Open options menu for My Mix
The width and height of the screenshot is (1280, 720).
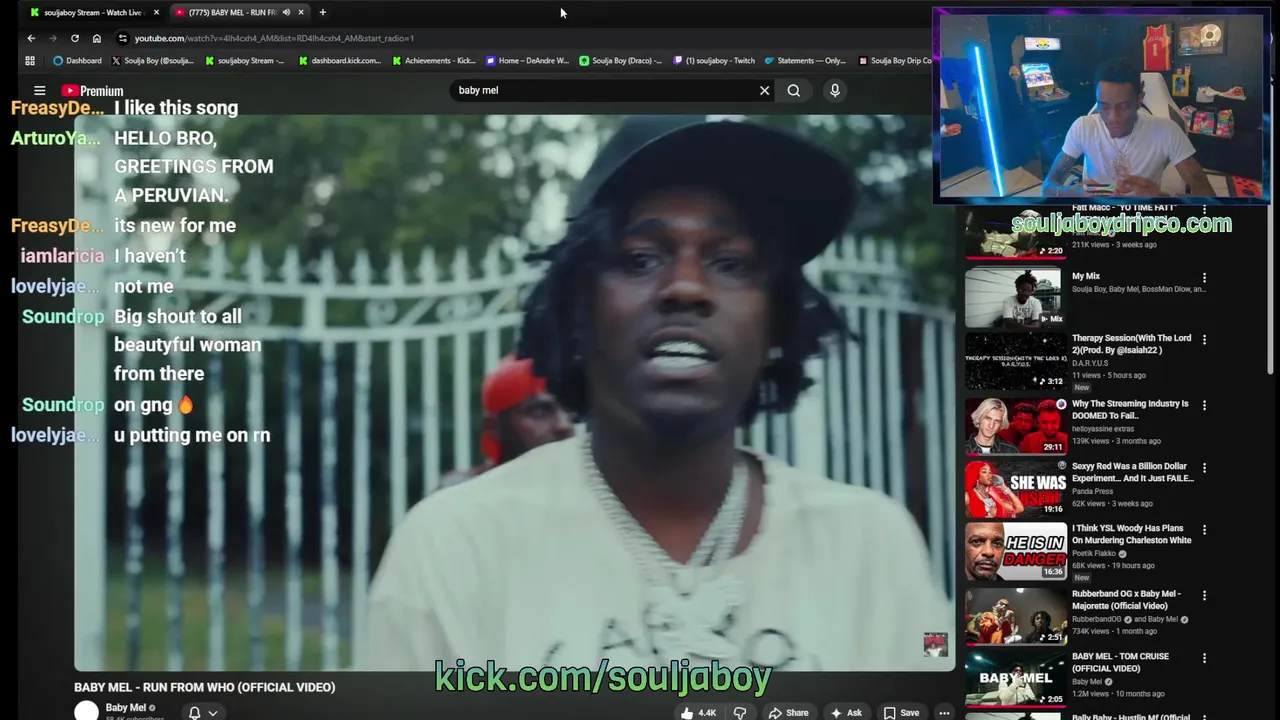coord(1204,278)
